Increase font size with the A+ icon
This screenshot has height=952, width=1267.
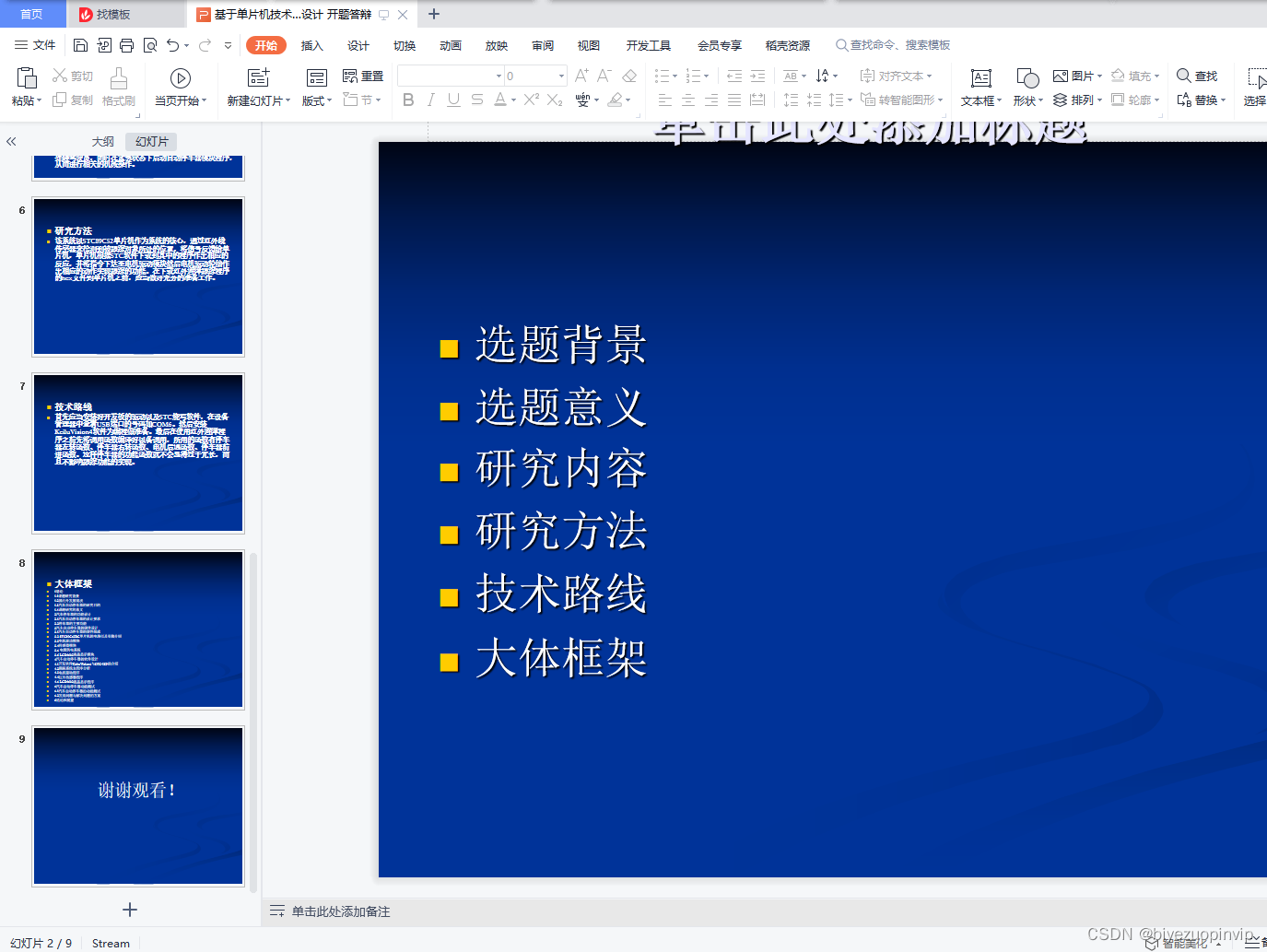tap(581, 76)
